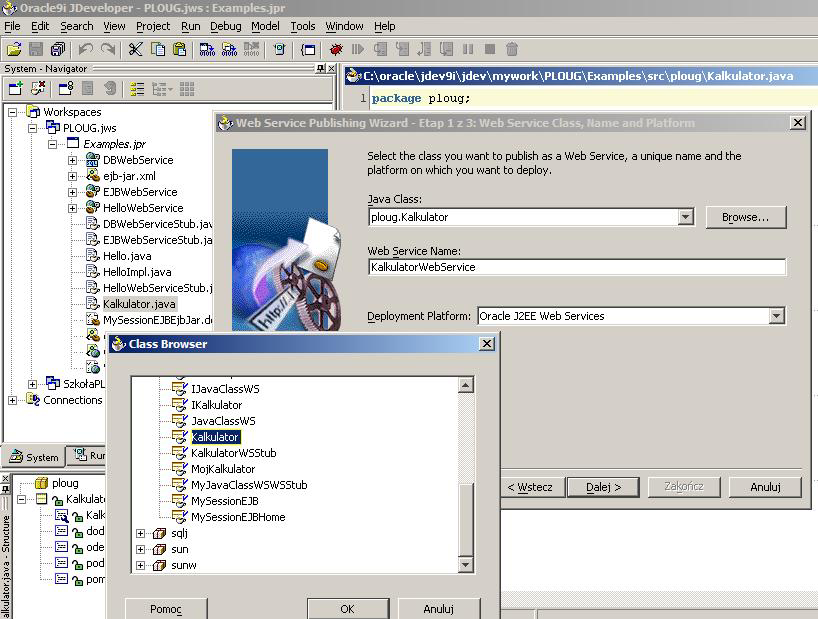
Task: Click the Copy toolbar icon
Action: pyautogui.click(x=158, y=49)
